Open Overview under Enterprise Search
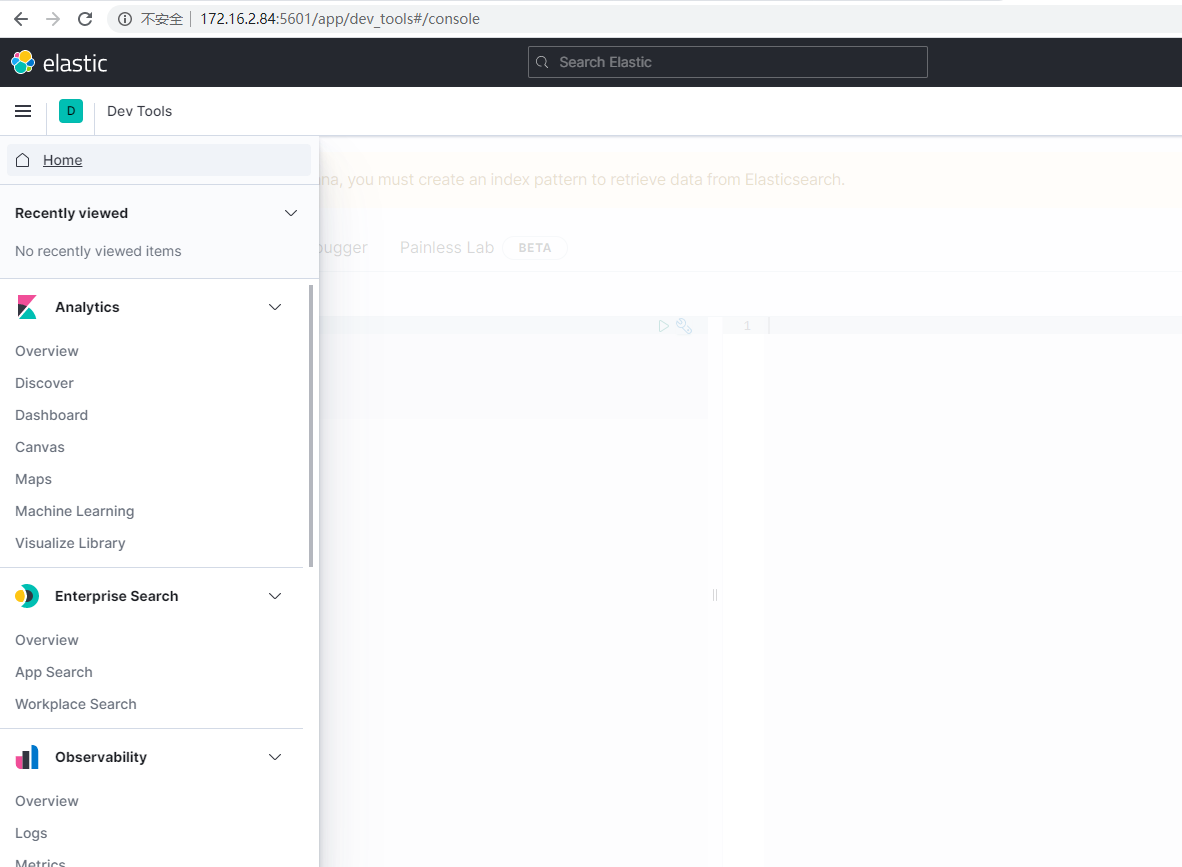 click(47, 640)
